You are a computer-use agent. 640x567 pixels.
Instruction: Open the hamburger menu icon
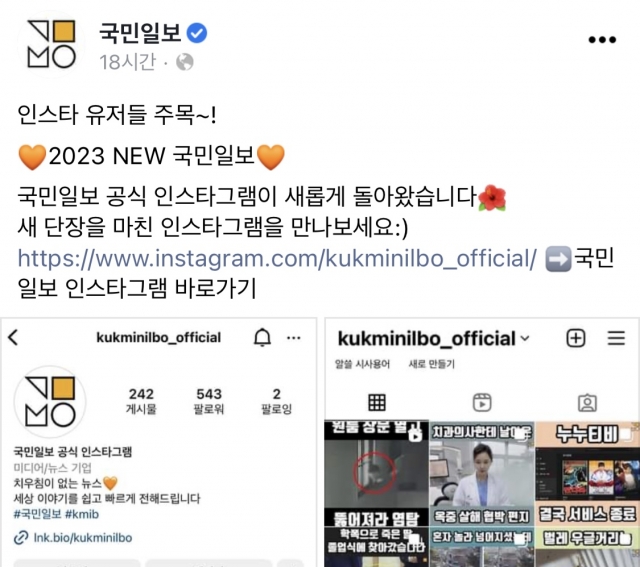(x=616, y=338)
